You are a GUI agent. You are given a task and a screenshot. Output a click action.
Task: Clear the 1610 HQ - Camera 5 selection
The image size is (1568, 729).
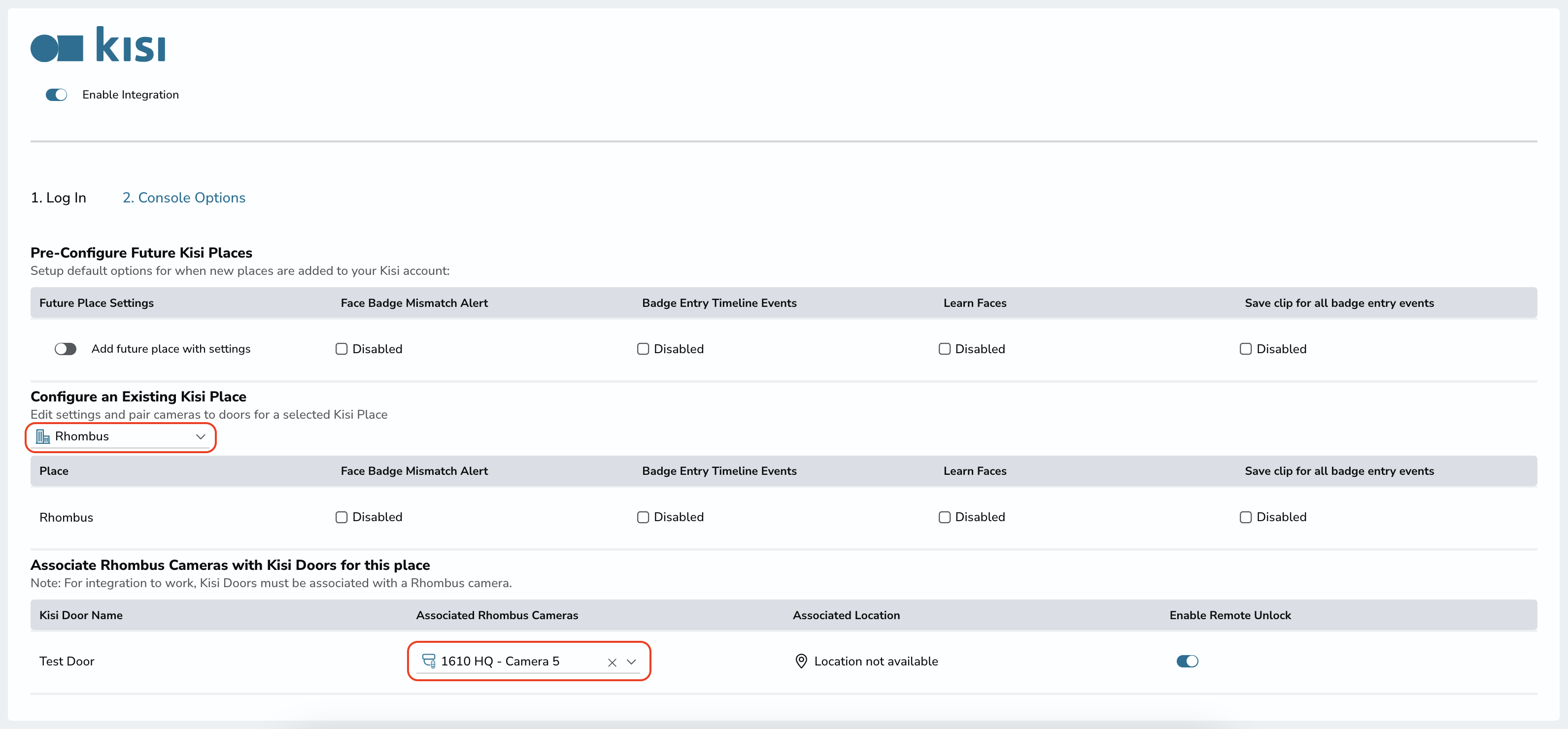pyautogui.click(x=612, y=662)
